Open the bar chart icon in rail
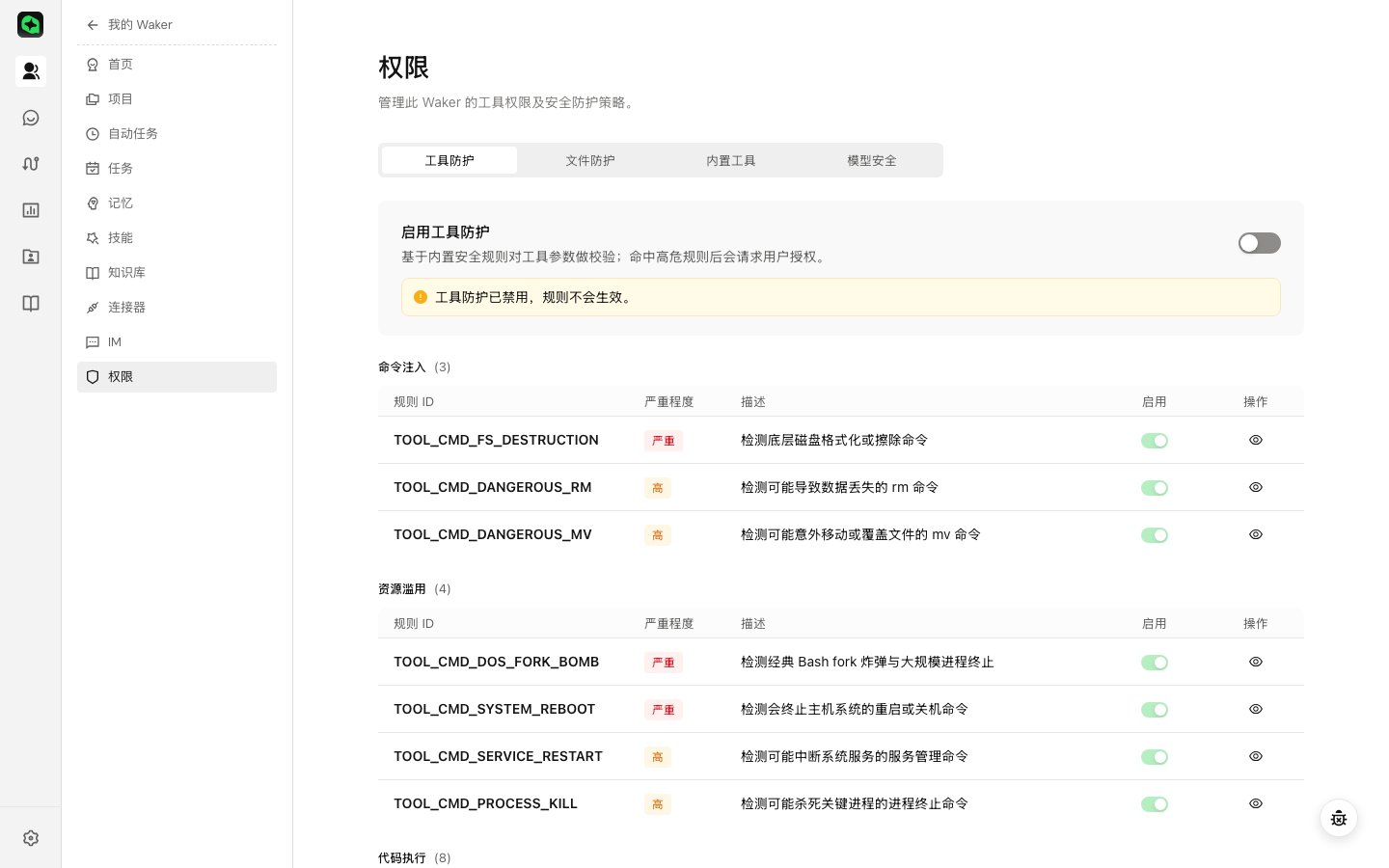The width and height of the screenshot is (1389, 868). pos(31,210)
